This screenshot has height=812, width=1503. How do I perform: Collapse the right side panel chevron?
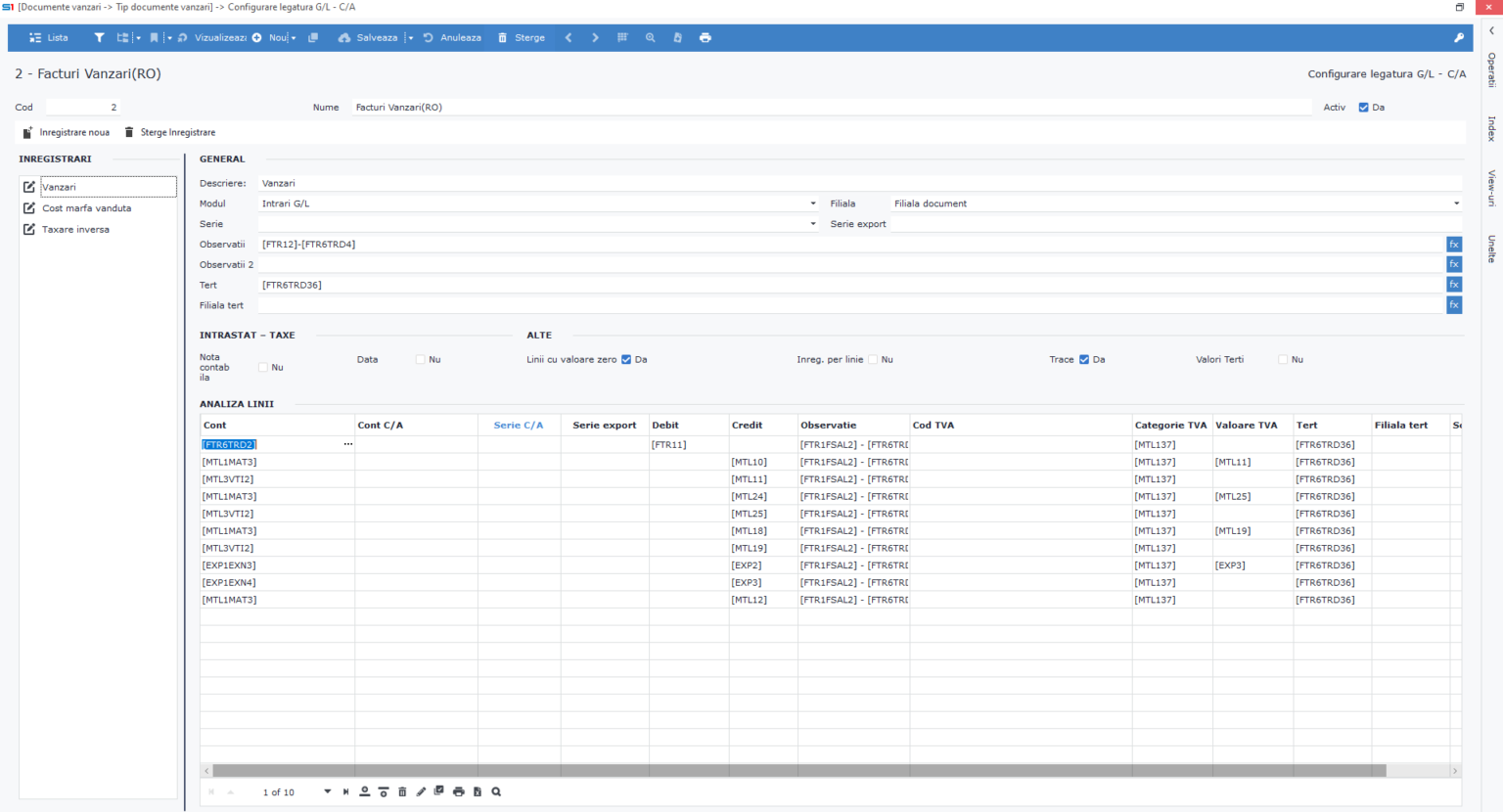[1491, 30]
